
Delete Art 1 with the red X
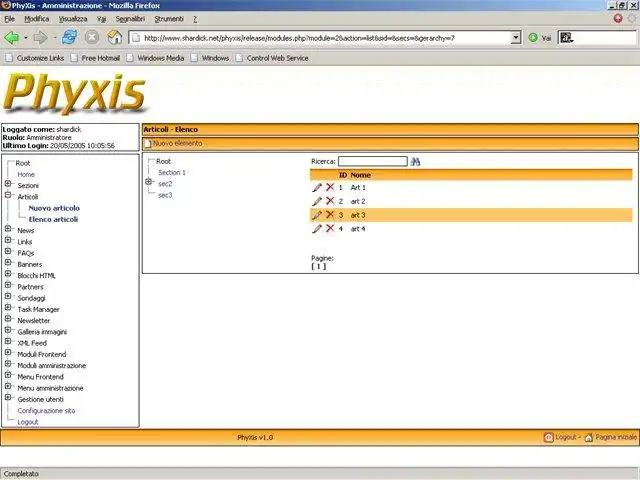(x=330, y=187)
